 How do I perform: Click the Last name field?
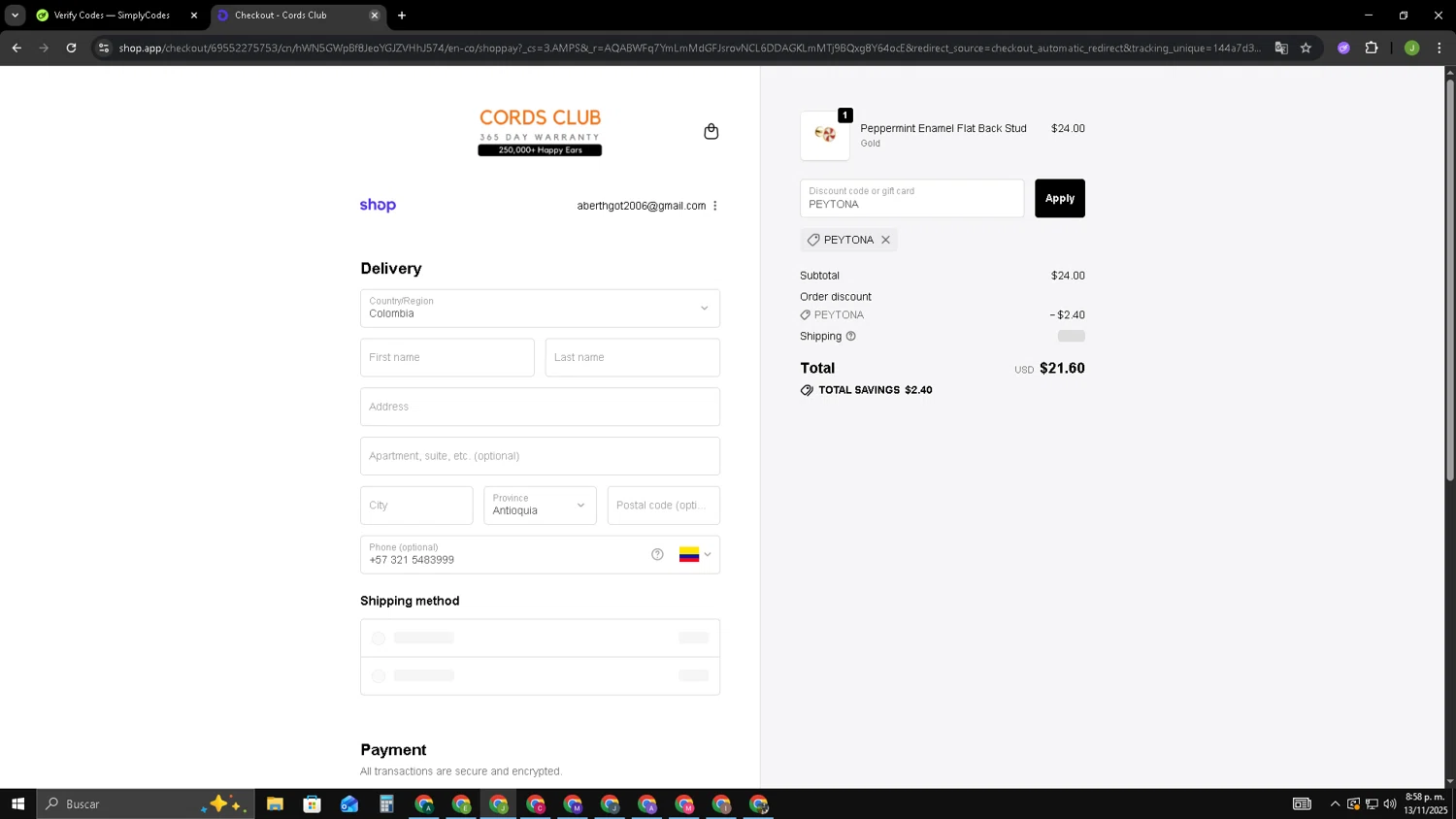click(633, 357)
